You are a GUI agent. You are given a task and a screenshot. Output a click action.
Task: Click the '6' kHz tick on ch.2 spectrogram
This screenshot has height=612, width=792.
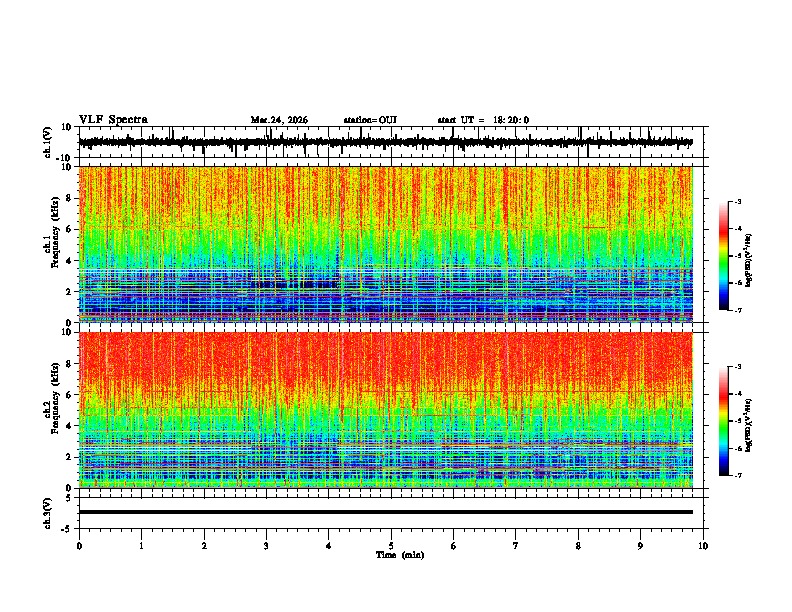coord(70,394)
